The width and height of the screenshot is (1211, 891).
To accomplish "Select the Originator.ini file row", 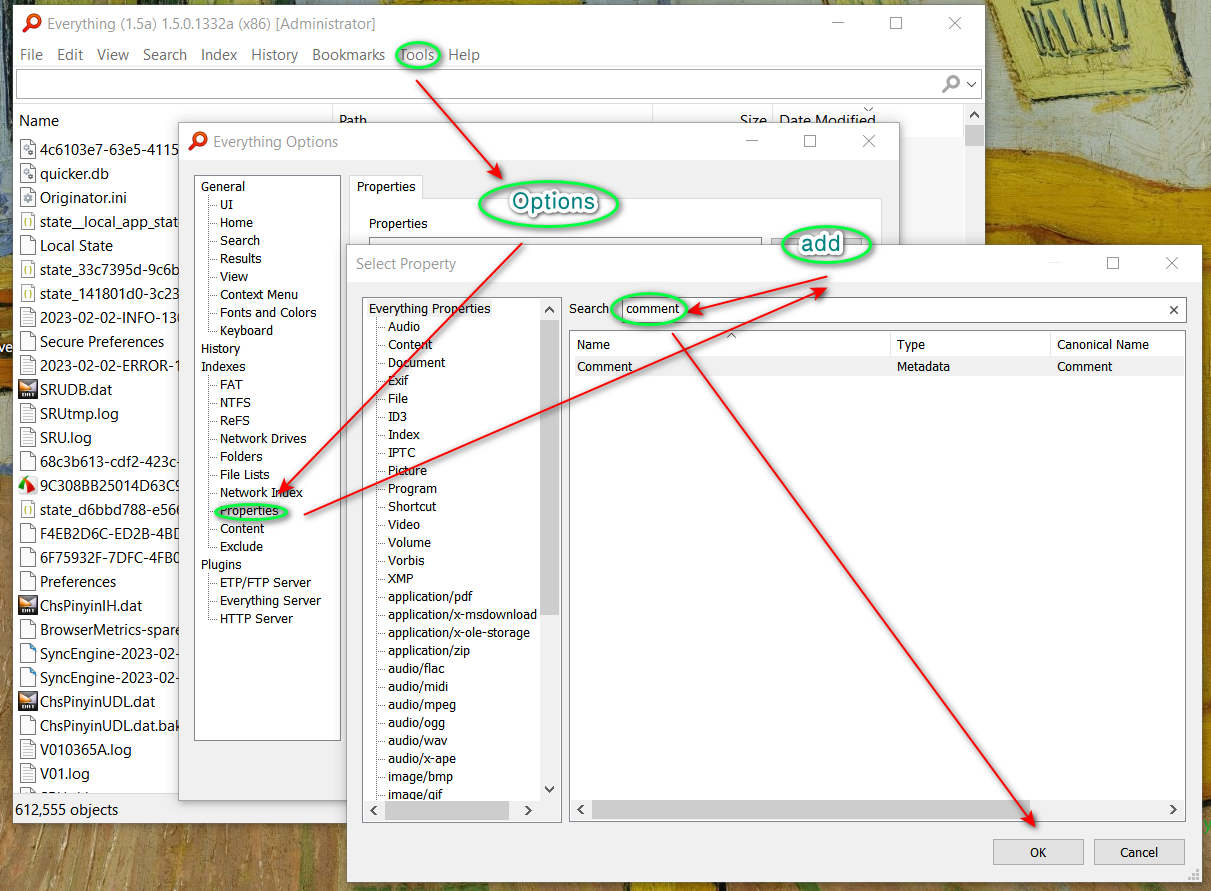I will coord(83,198).
